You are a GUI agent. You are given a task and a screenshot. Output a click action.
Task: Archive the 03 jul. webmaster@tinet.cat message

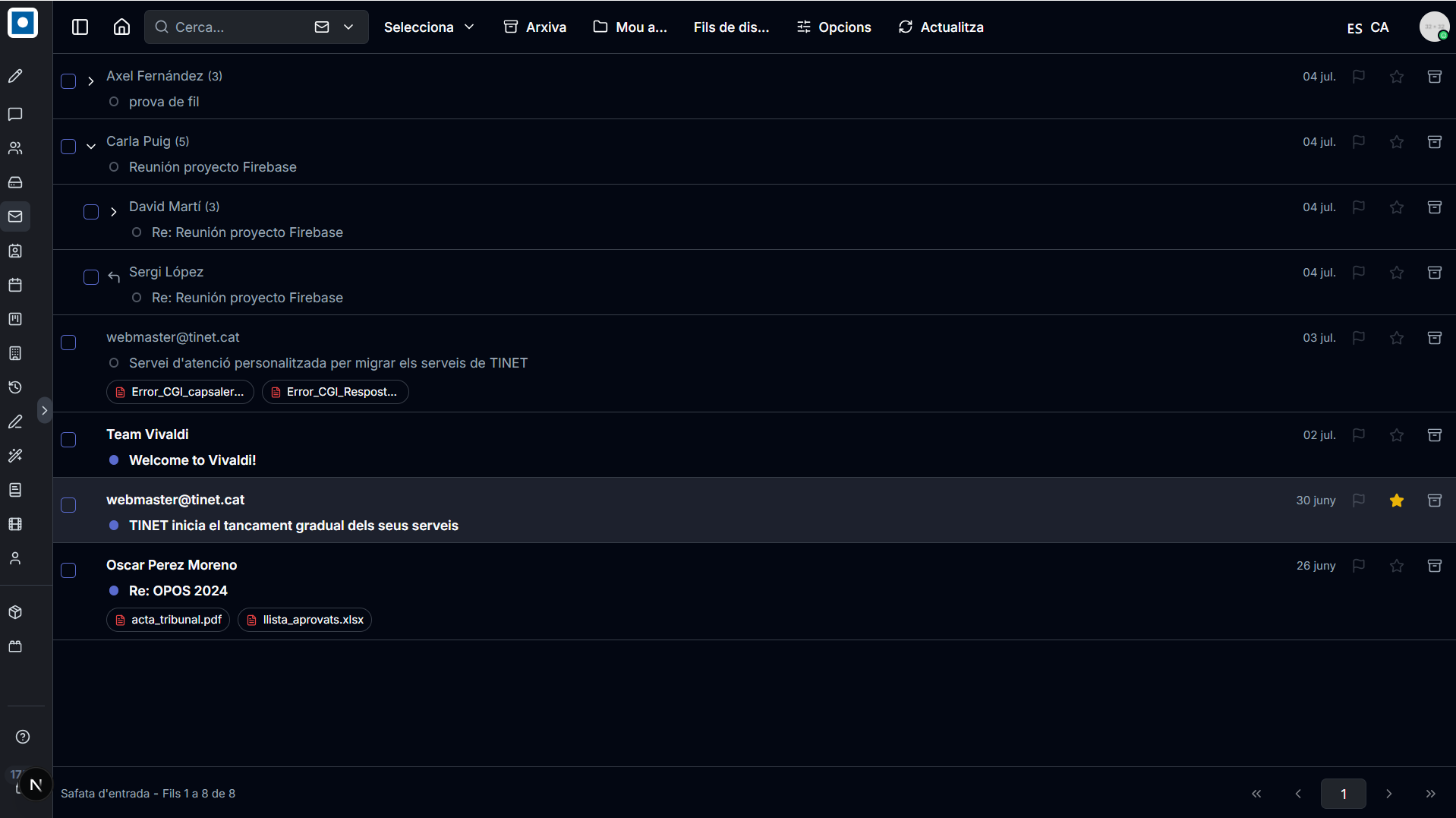(1435, 338)
